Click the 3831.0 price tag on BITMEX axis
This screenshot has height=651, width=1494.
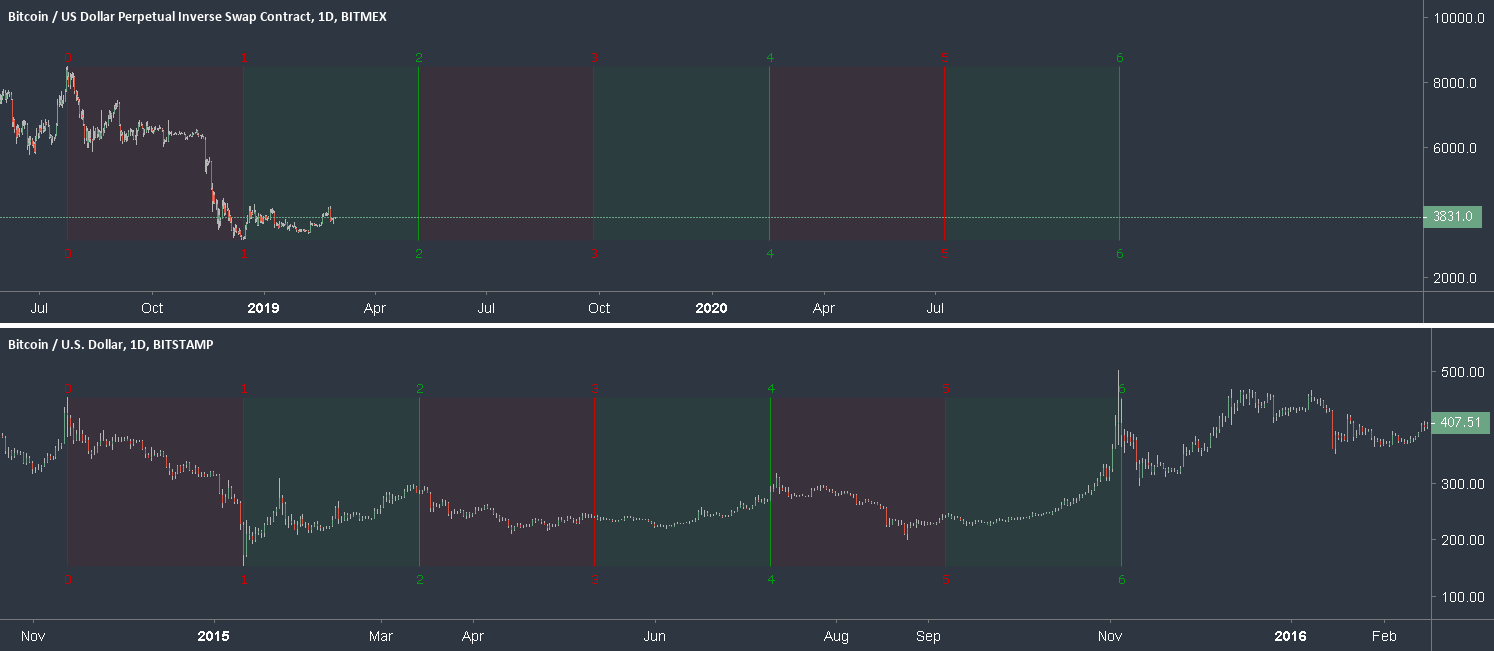coord(1451,216)
